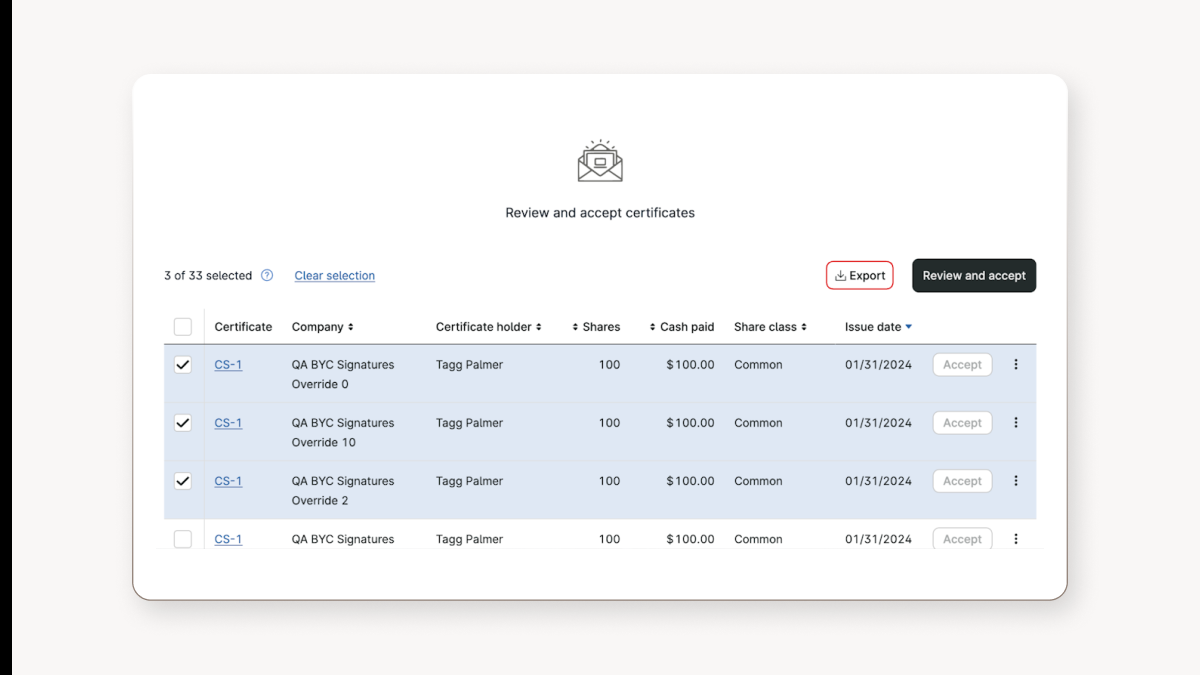Viewport: 1200px width, 675px height.
Task: Uncheck the Override 0 row
Action: 183,364
